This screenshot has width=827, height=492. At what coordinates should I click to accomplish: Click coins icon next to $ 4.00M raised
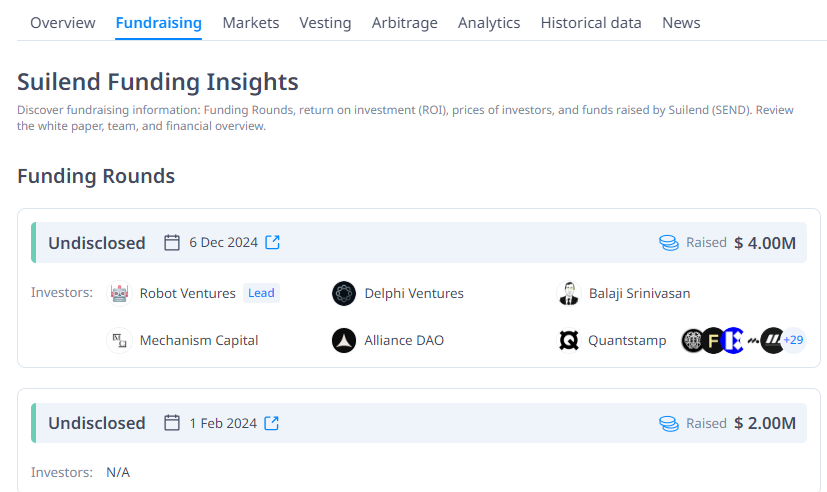point(669,243)
